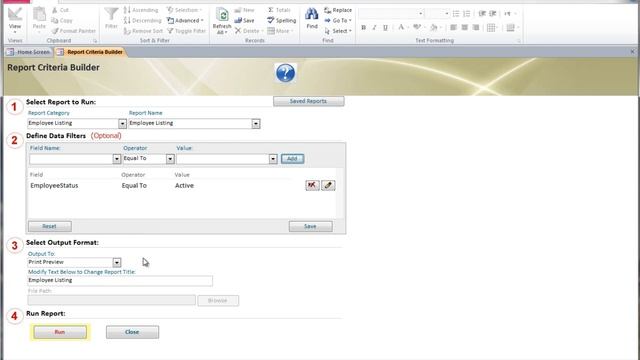The image size is (640, 360).
Task: Click Toggle Filter
Action: click(186, 31)
